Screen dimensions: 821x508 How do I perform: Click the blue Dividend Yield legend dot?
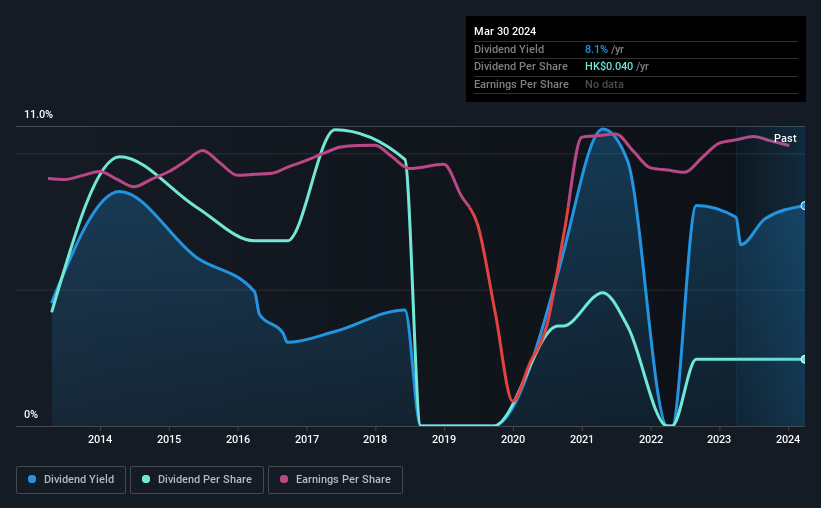(32, 479)
